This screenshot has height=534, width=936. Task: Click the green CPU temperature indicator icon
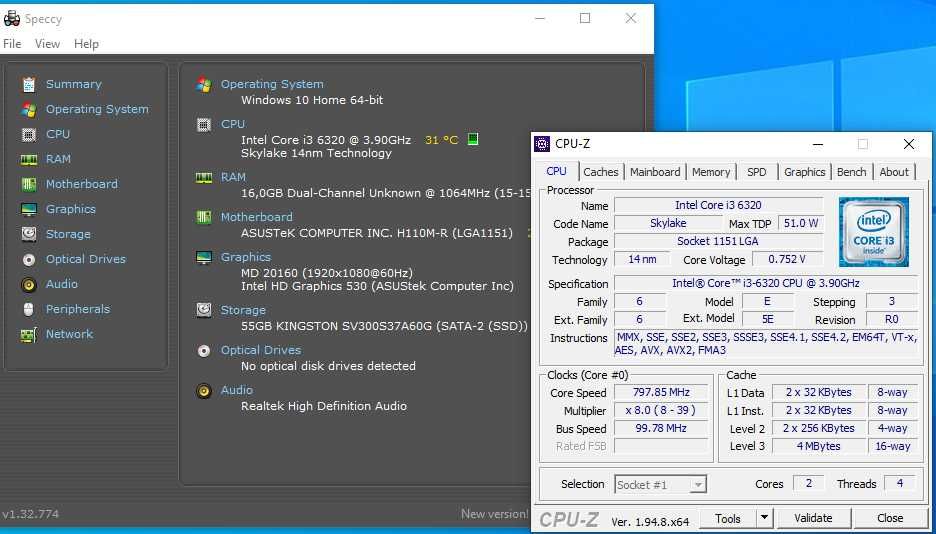point(473,140)
